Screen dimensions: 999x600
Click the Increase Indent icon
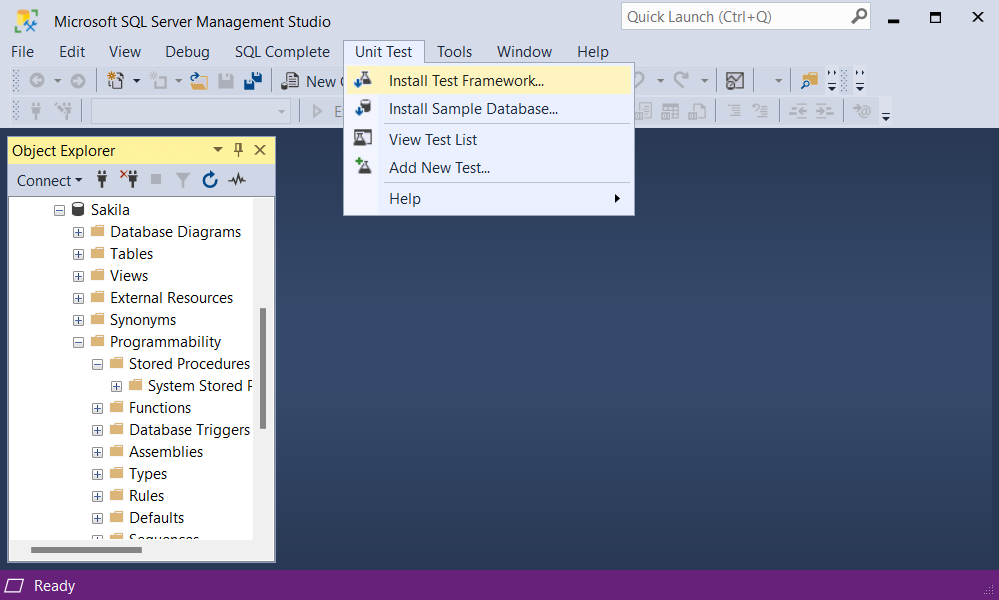coord(824,111)
